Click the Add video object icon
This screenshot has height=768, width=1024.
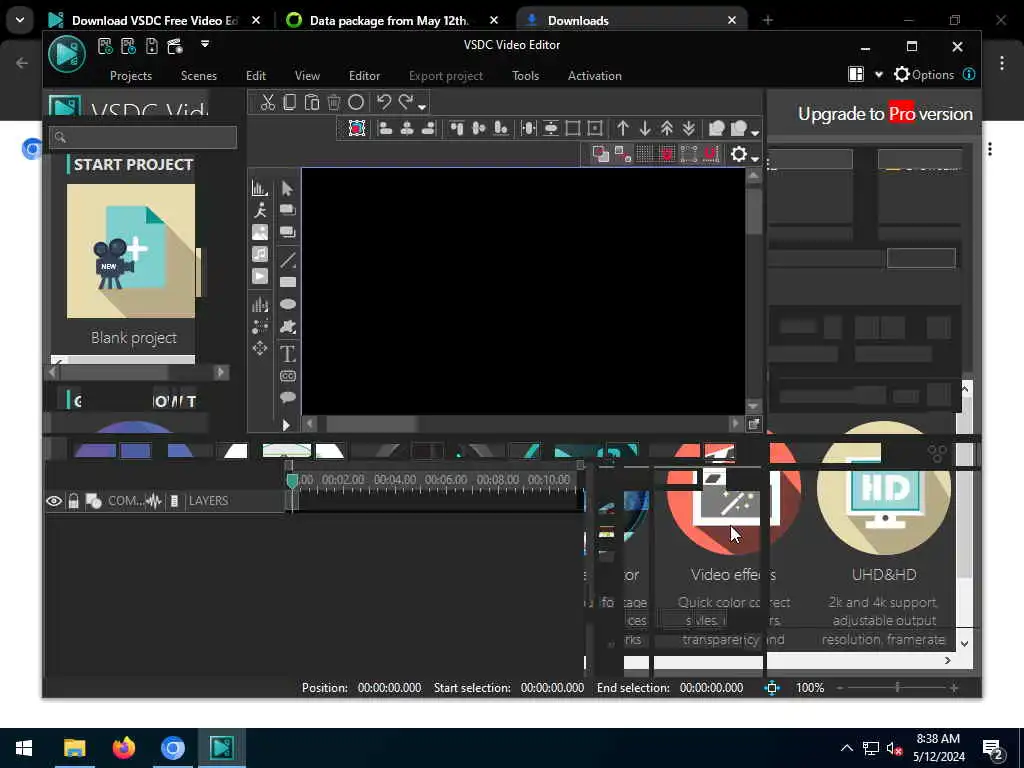(x=260, y=276)
